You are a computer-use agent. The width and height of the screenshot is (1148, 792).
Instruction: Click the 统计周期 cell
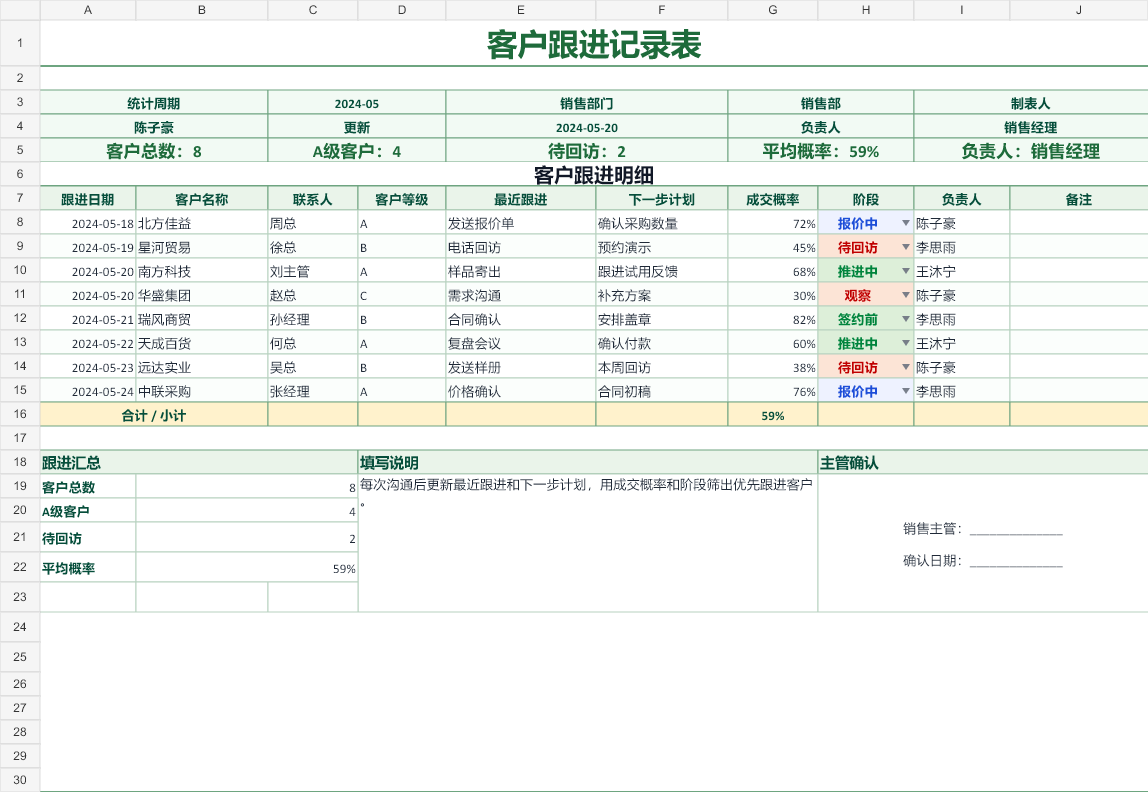click(x=154, y=103)
